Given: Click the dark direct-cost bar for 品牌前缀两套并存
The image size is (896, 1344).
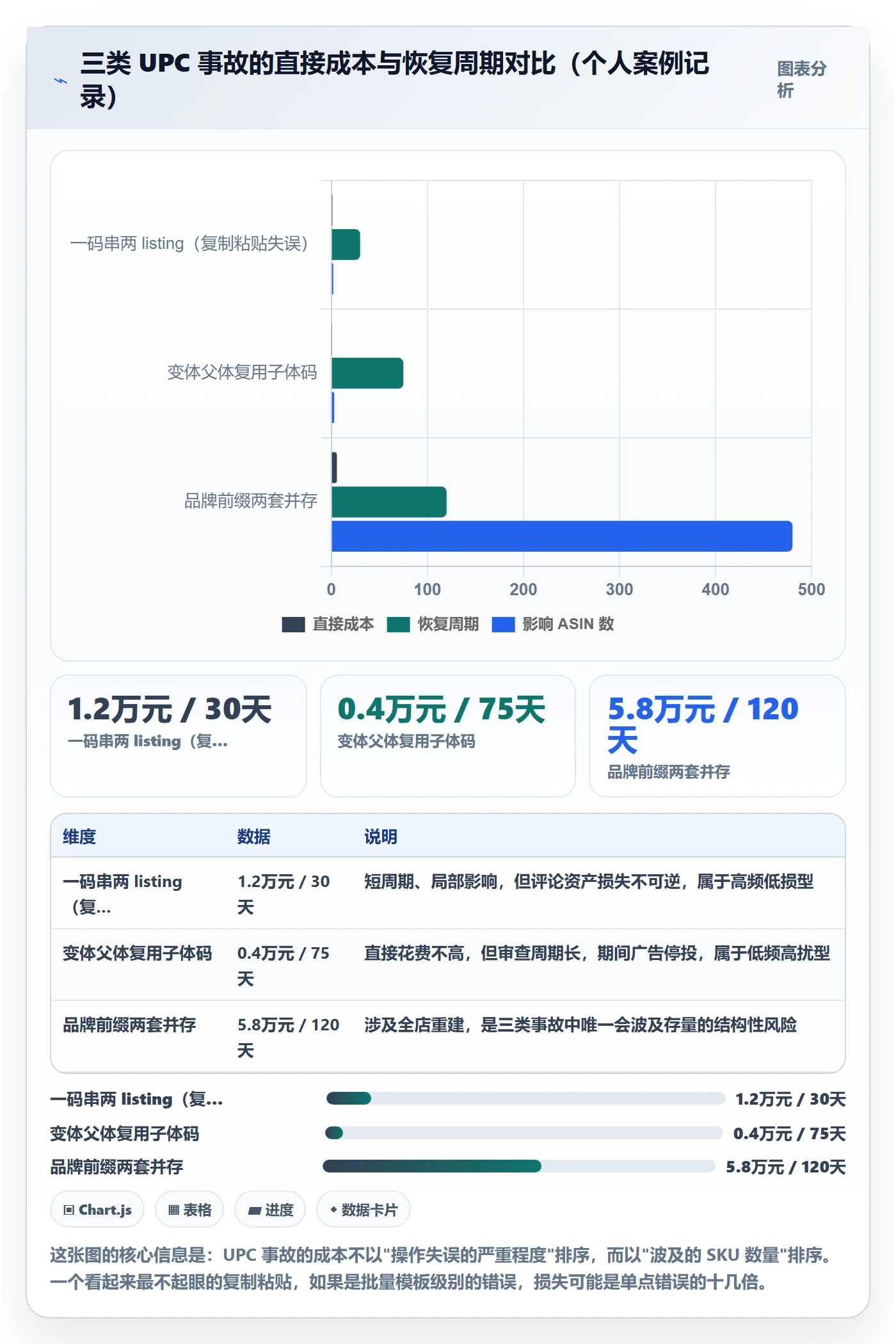Looking at the screenshot, I should (334, 467).
